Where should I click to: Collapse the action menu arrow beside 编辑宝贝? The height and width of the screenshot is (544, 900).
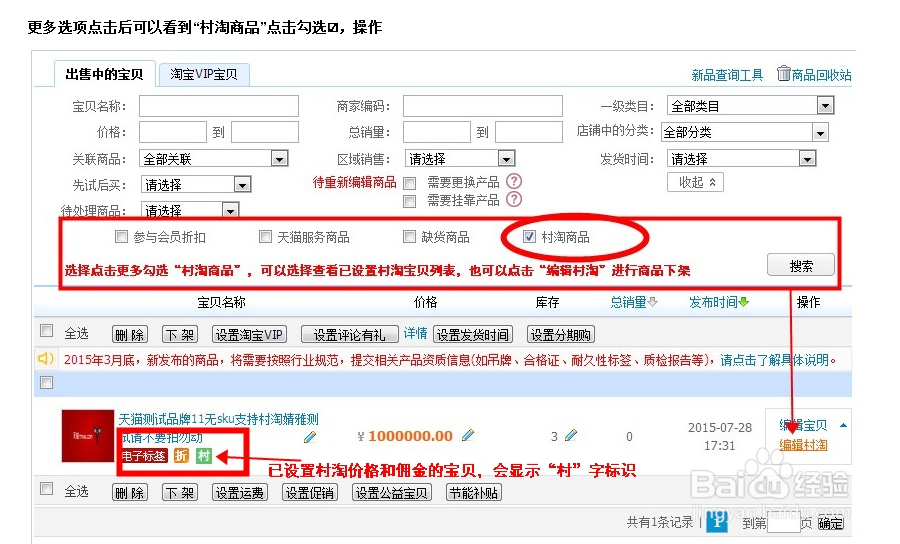pyautogui.click(x=843, y=425)
